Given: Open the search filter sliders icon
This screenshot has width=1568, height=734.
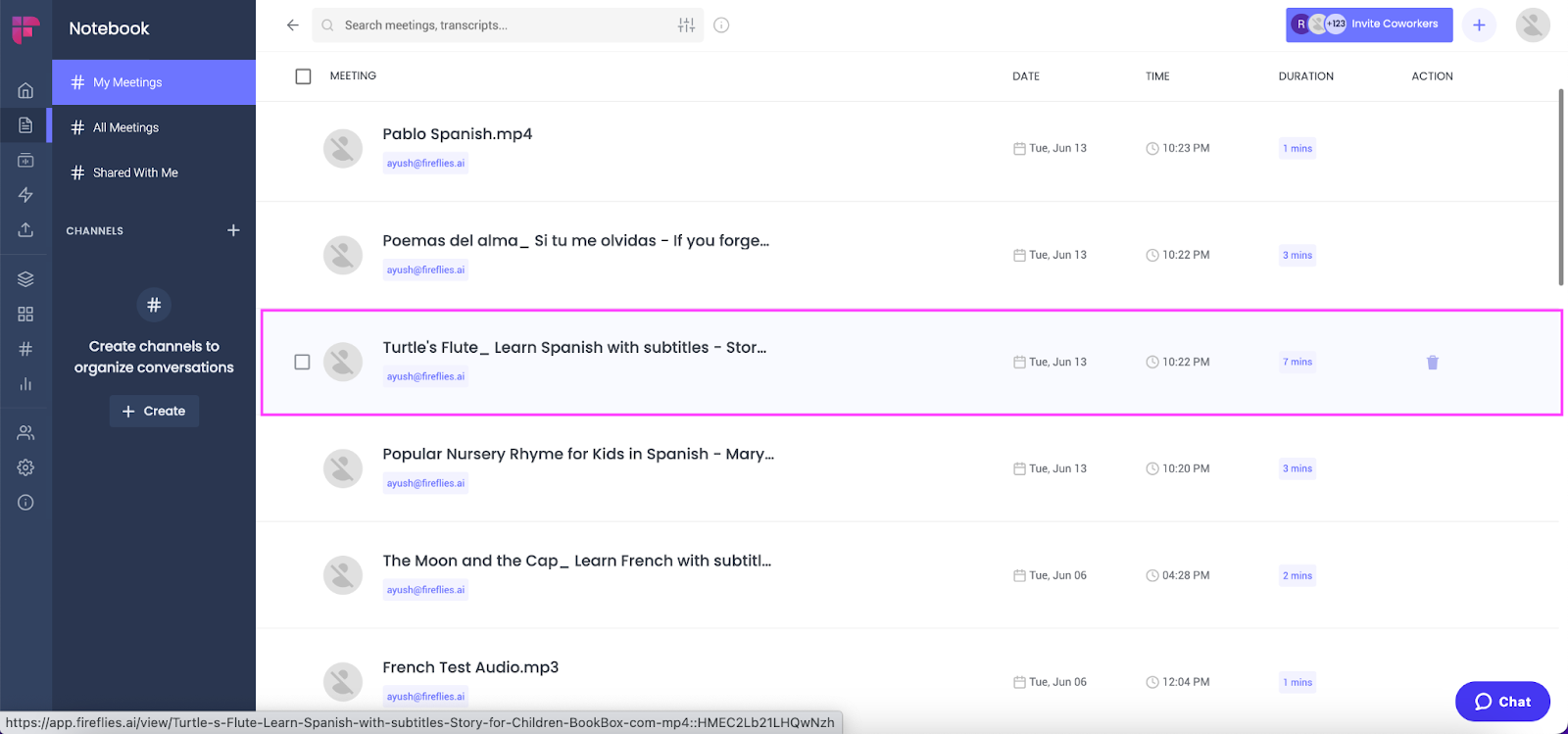Looking at the screenshot, I should point(686,25).
